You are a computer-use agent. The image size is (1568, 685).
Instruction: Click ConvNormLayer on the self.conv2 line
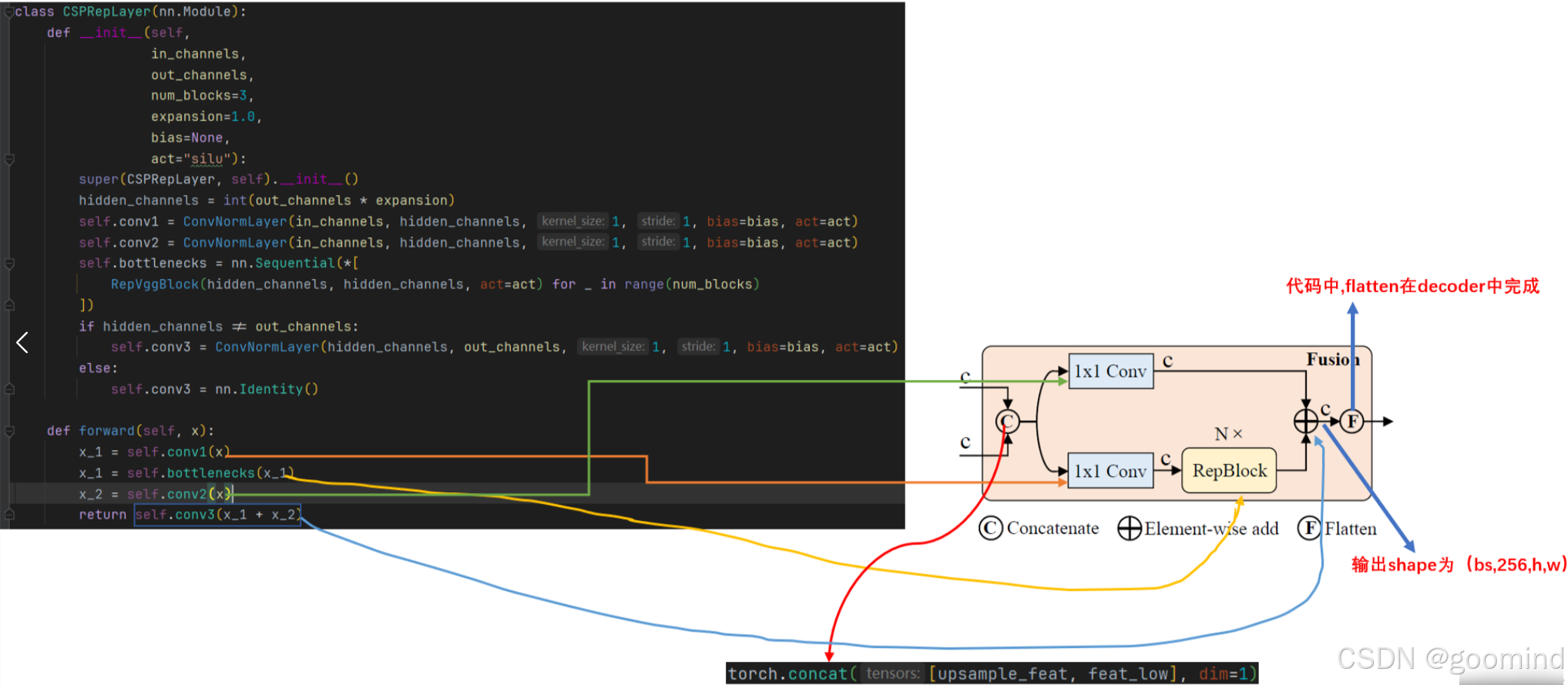coord(234,243)
